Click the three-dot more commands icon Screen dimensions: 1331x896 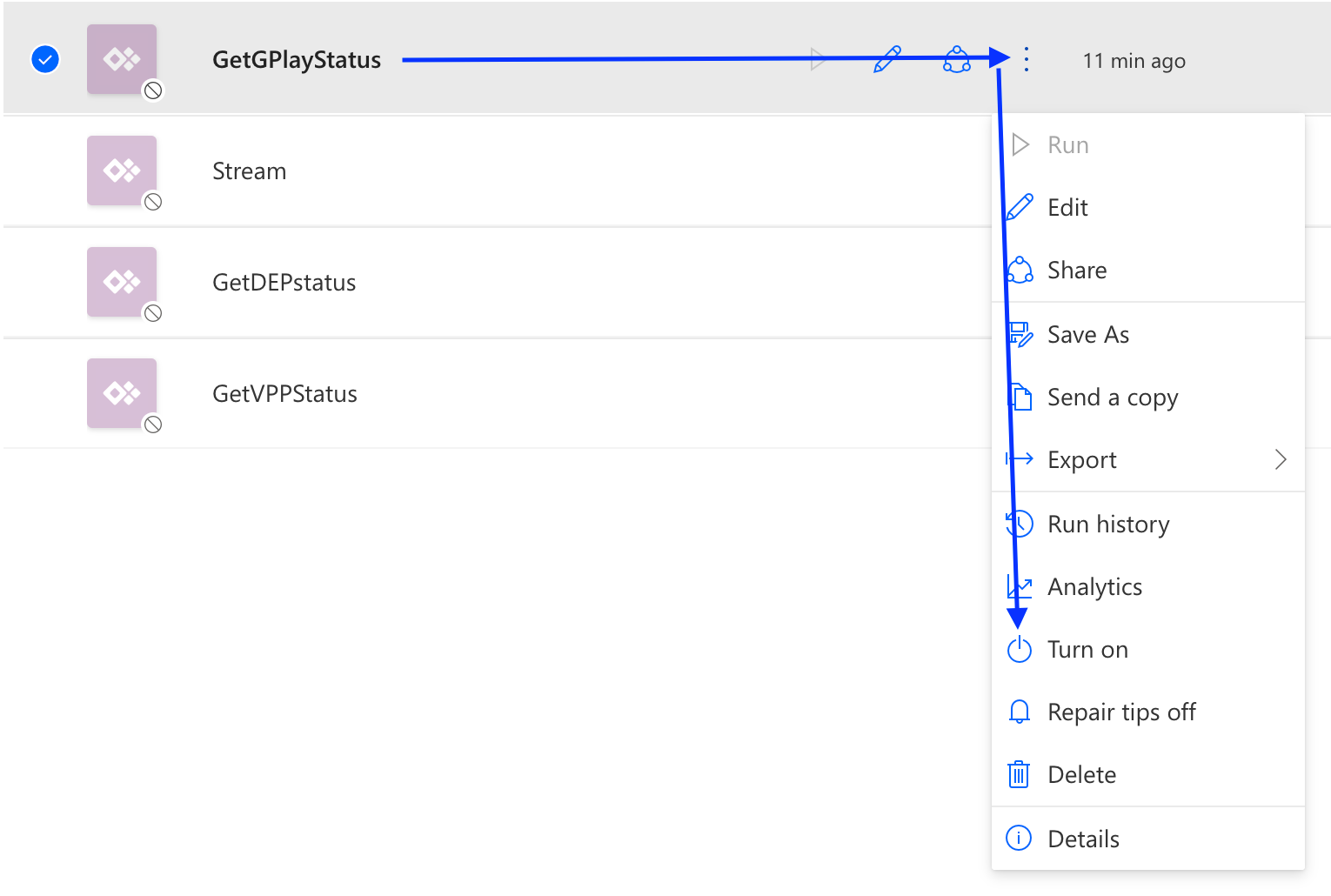point(1027,60)
